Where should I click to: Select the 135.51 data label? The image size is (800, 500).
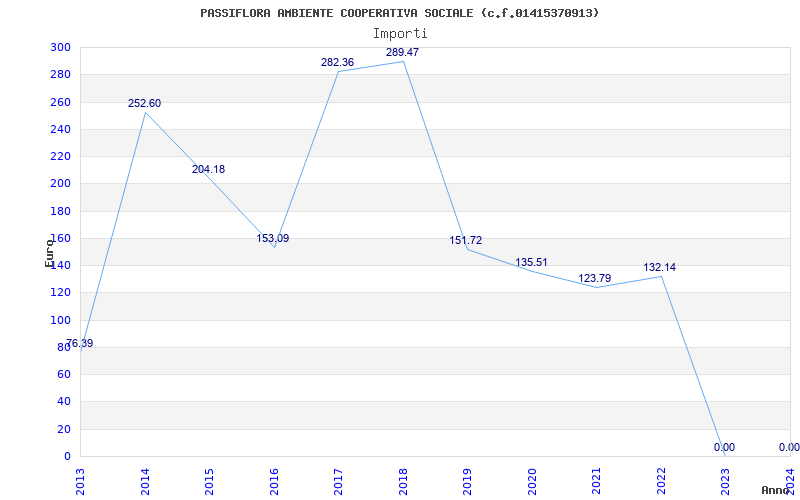pos(531,262)
